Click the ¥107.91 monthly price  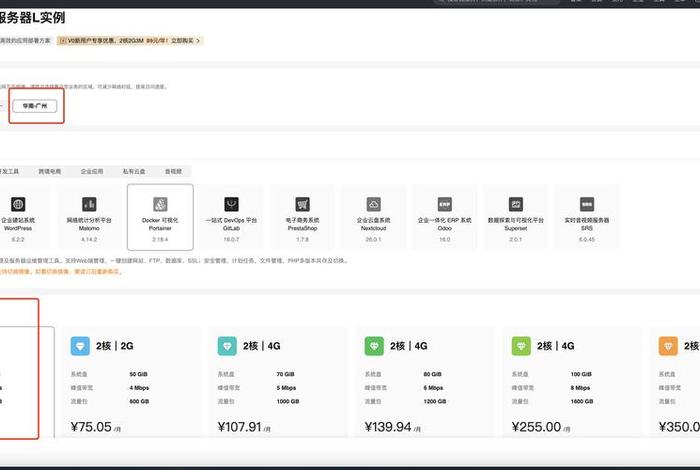[244, 427]
